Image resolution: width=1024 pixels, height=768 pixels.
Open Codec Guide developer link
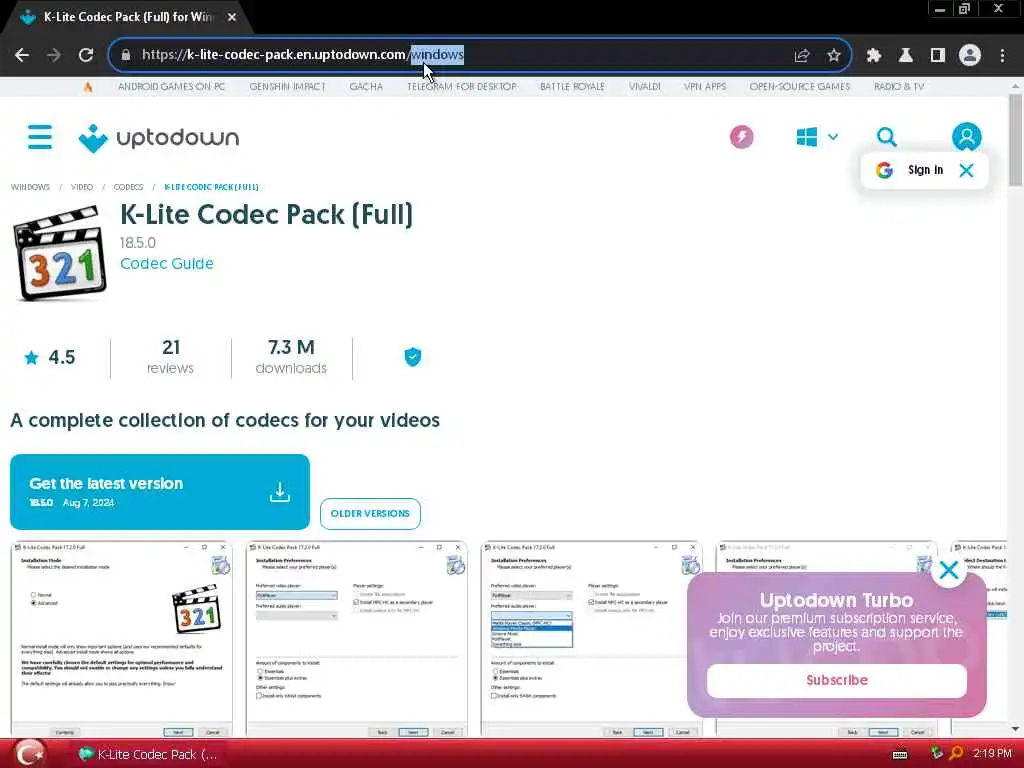[167, 264]
